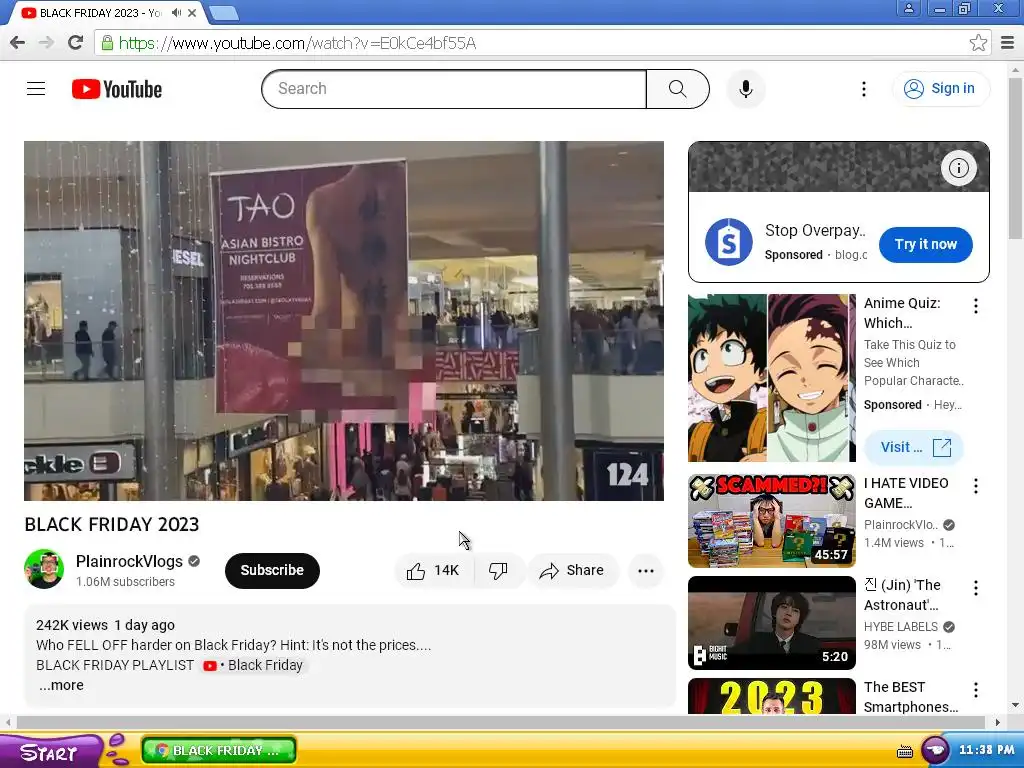This screenshot has width=1024, height=768.
Task: Click the 1.06M subscribers text
Action: [125, 582]
